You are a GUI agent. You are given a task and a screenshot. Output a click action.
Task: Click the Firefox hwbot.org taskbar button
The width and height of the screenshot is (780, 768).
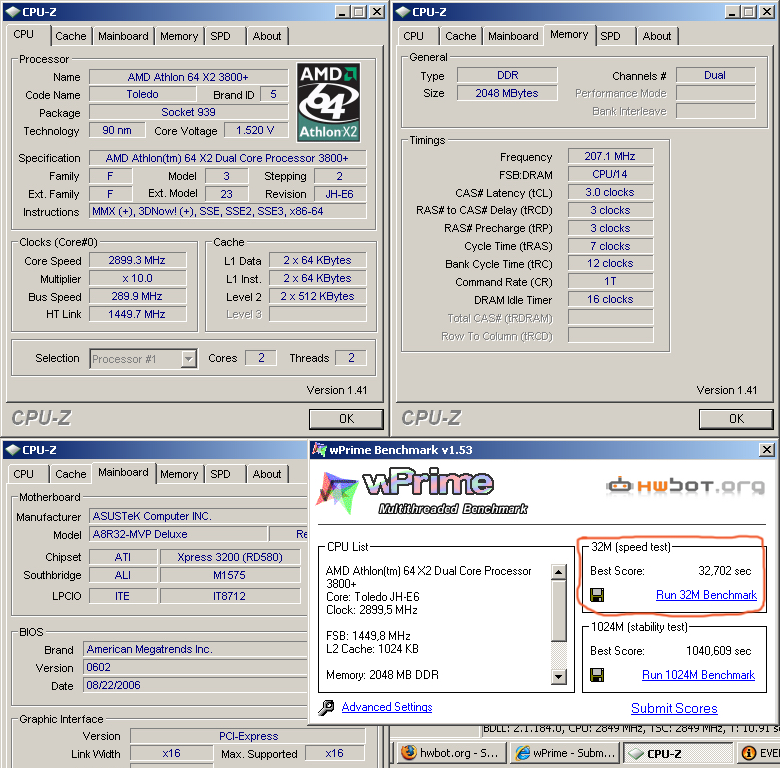[452, 753]
